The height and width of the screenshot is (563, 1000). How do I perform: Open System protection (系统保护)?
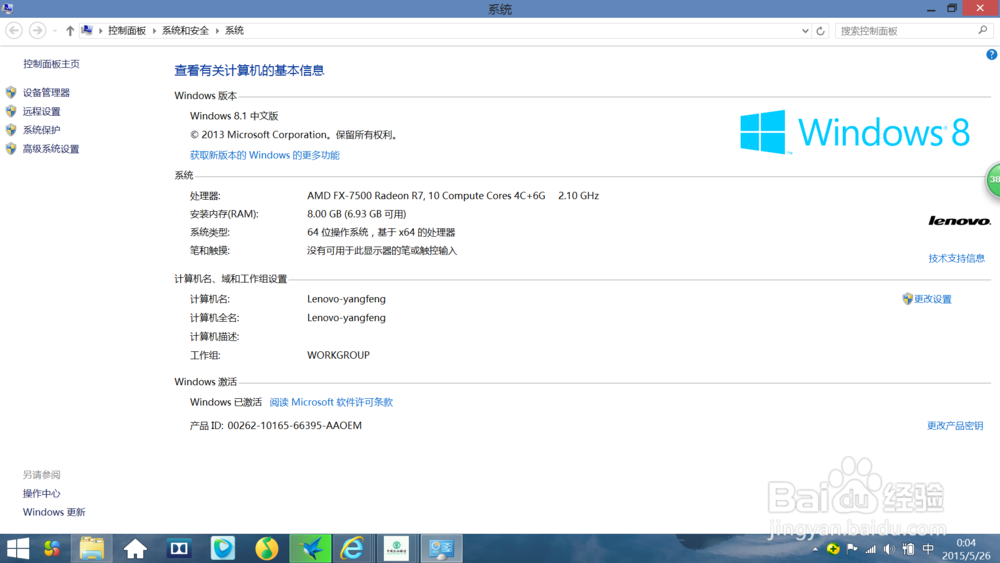tap(41, 130)
